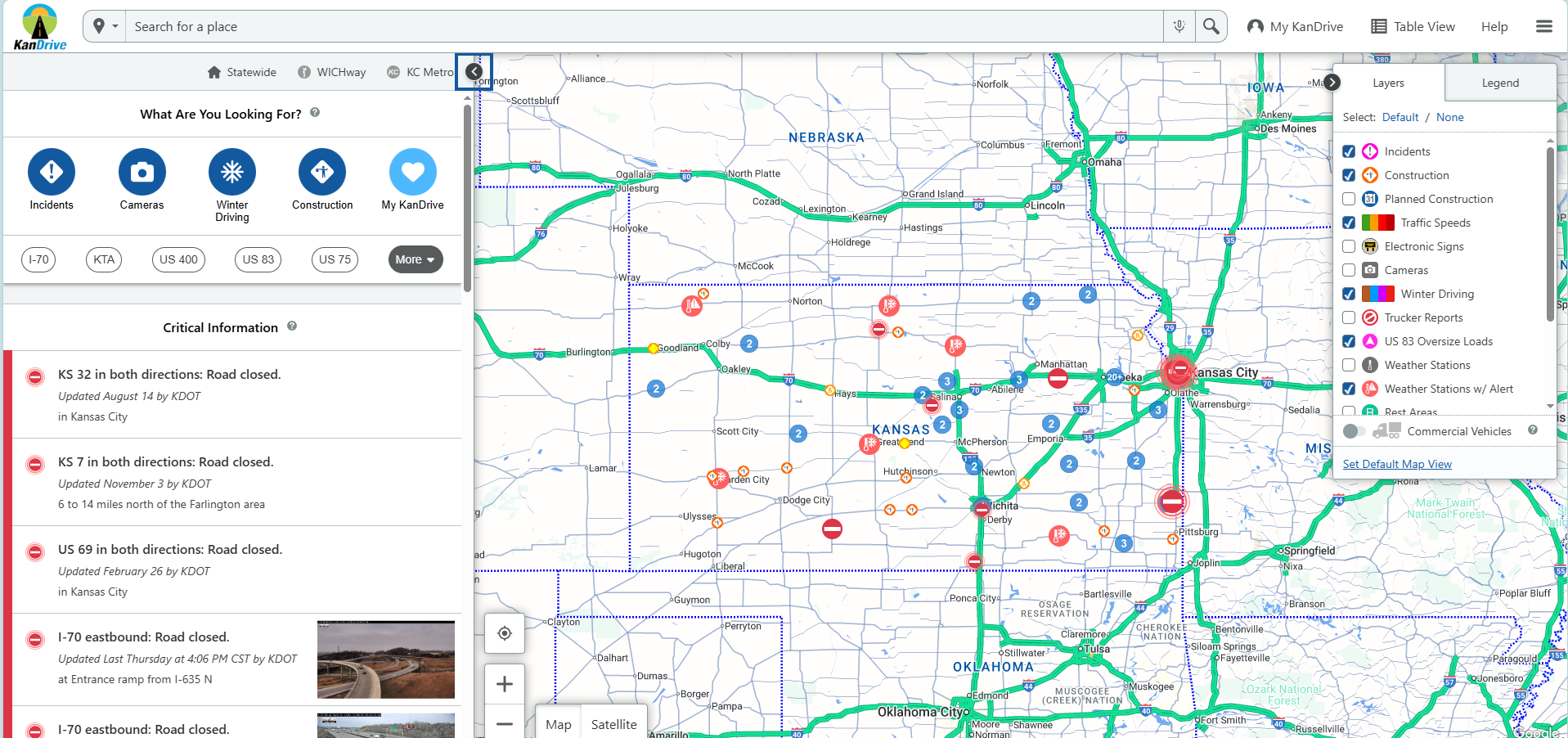Image resolution: width=1568 pixels, height=738 pixels.
Task: Select the US 400 route button
Action: (x=178, y=259)
